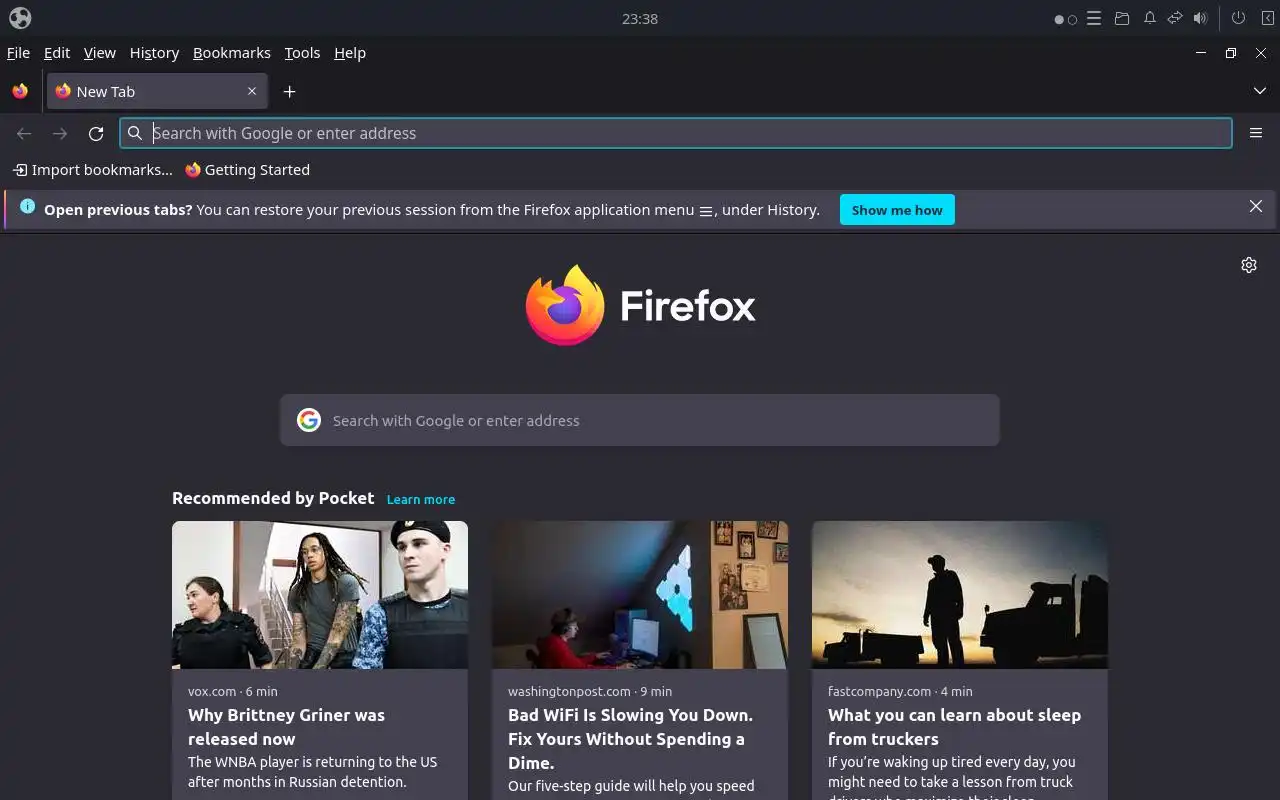This screenshot has width=1280, height=800.
Task: Open a new tab with plus button
Action: point(289,91)
